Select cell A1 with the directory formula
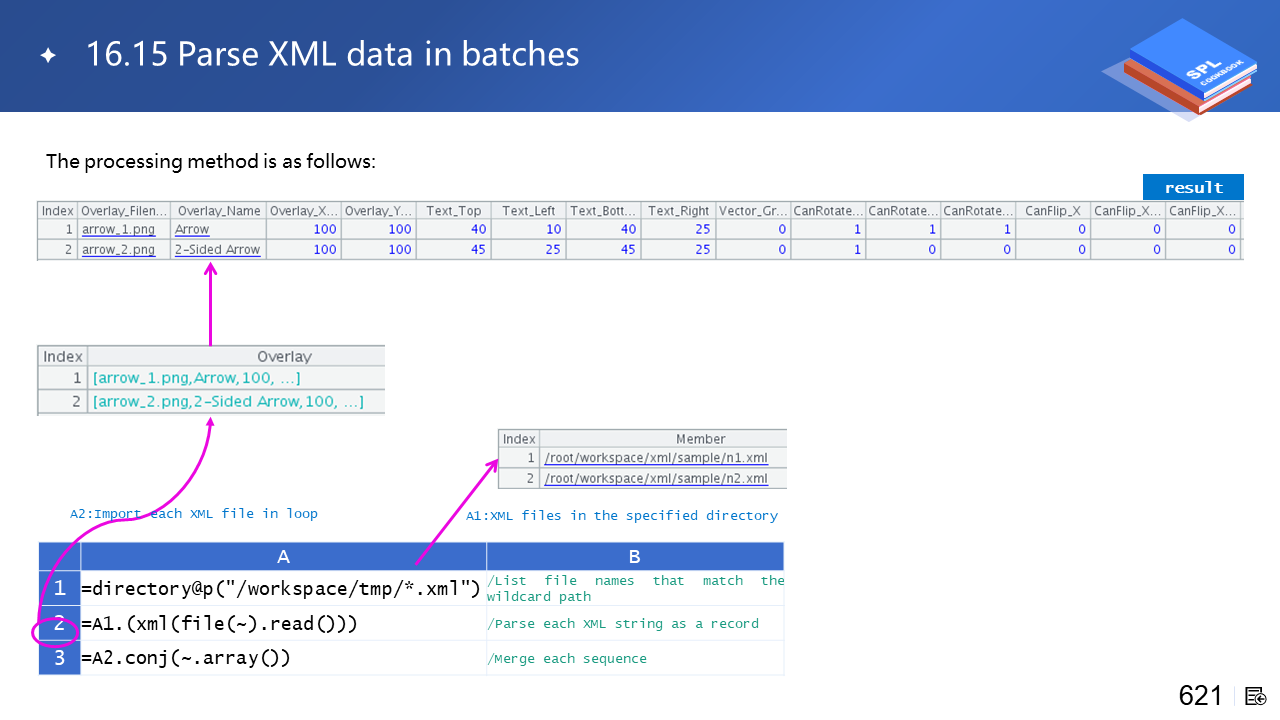The width and height of the screenshot is (1280, 720). coord(283,588)
